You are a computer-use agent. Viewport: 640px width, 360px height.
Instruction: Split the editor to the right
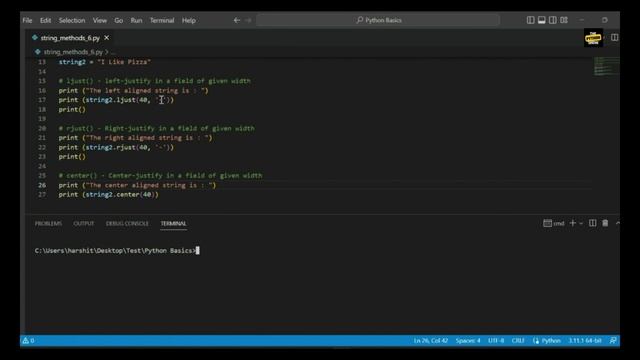(x=614, y=38)
